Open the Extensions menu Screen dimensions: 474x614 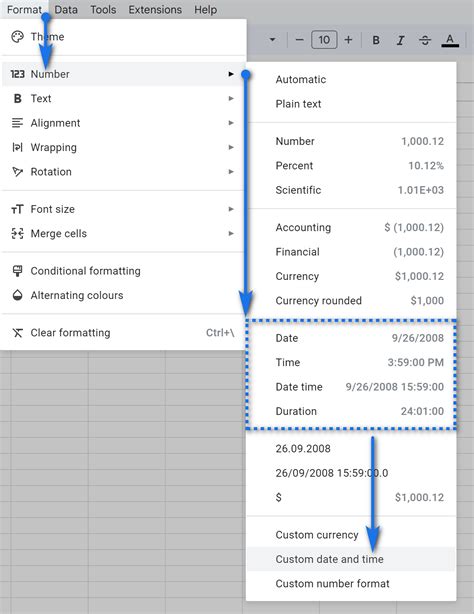(x=155, y=10)
